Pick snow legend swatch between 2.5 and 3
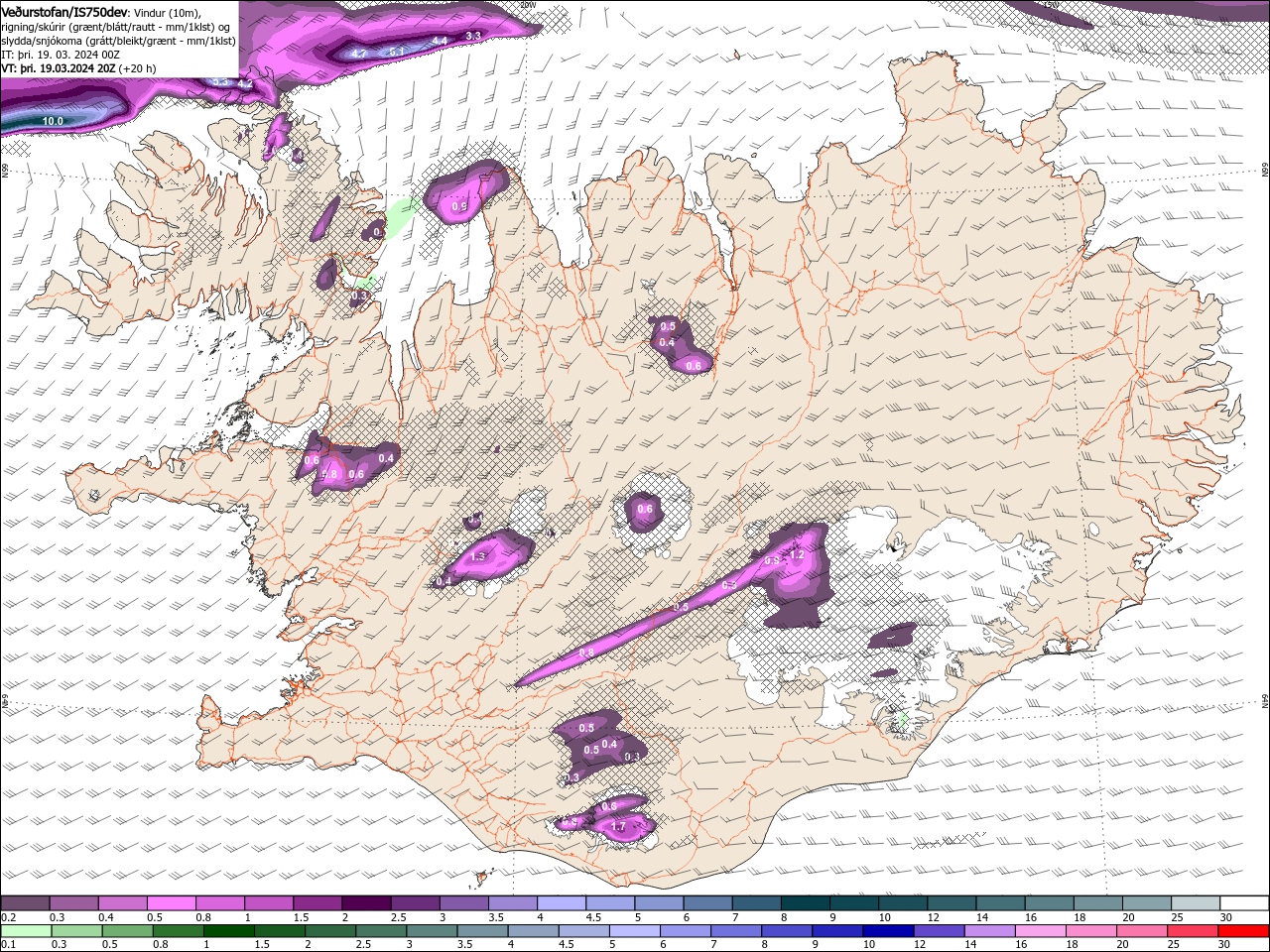 [415, 904]
